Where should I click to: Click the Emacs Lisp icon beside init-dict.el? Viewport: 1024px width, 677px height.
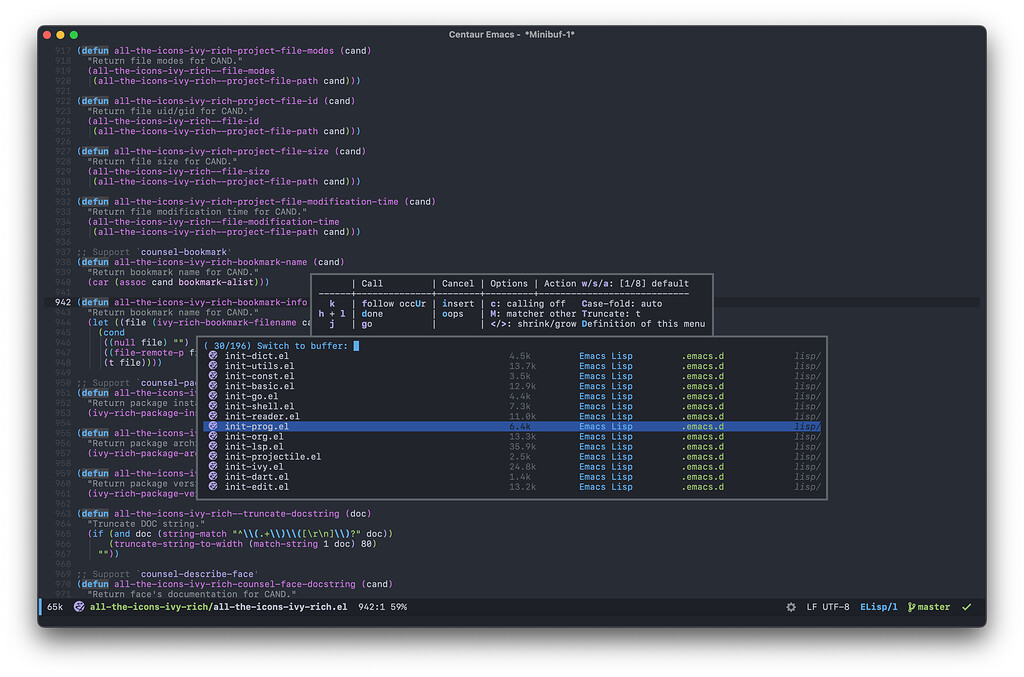pos(213,356)
